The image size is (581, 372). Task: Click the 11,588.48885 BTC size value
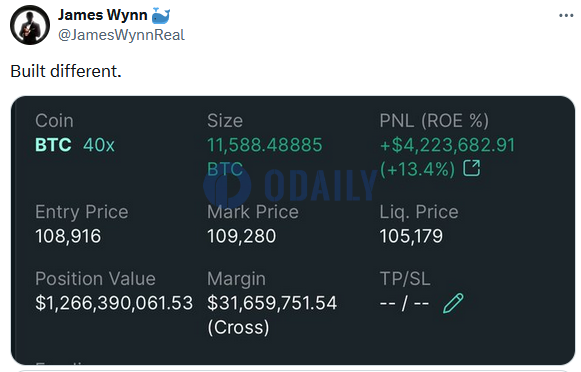point(265,156)
